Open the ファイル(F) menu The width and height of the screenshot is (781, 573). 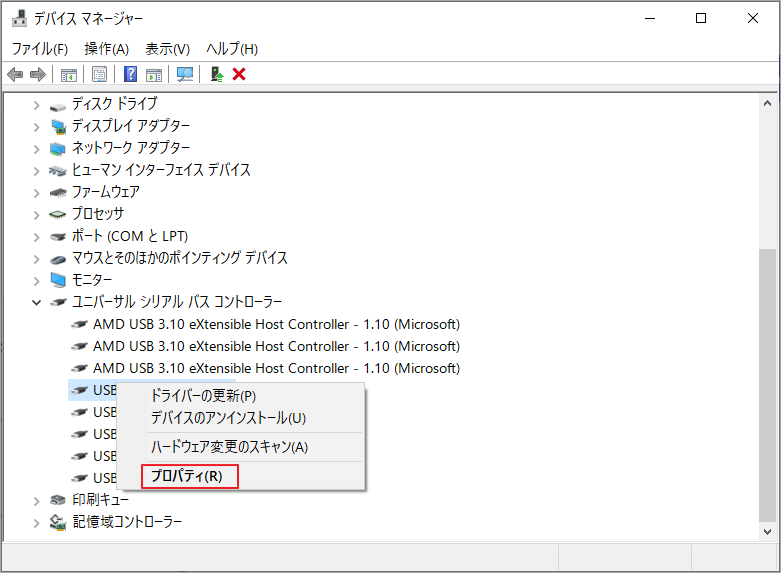(40, 49)
